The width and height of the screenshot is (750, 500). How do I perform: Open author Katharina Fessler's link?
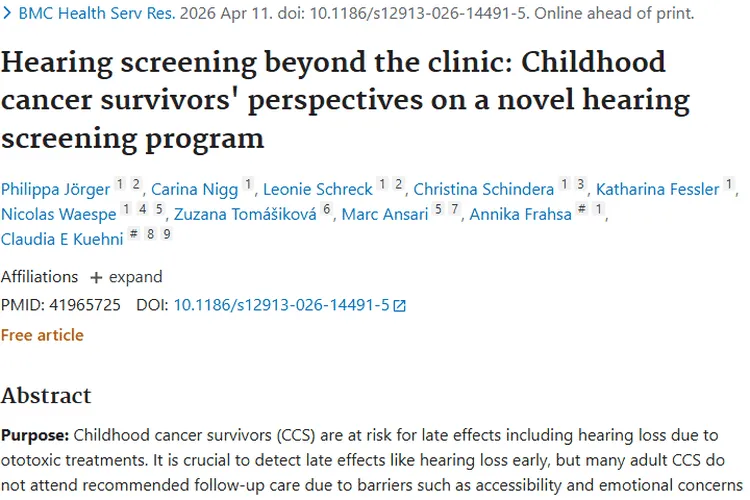657,188
